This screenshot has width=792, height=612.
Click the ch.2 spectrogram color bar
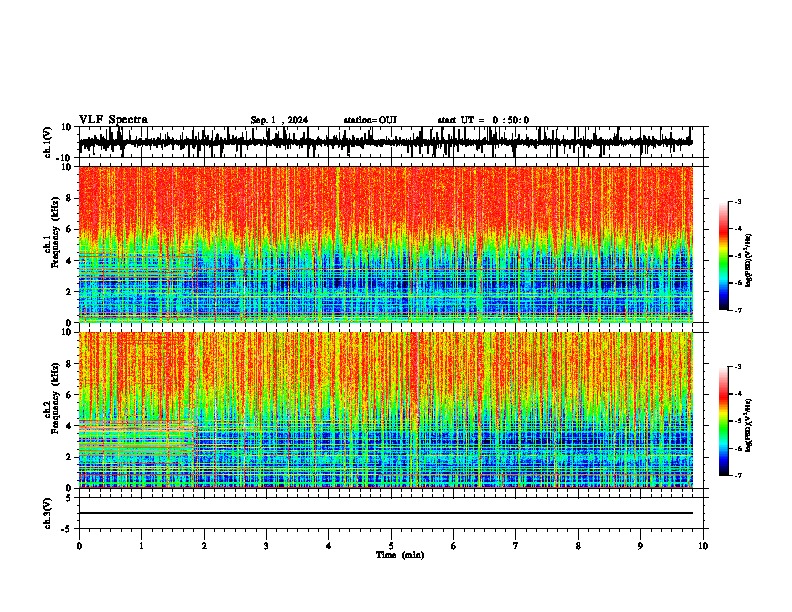(x=724, y=421)
